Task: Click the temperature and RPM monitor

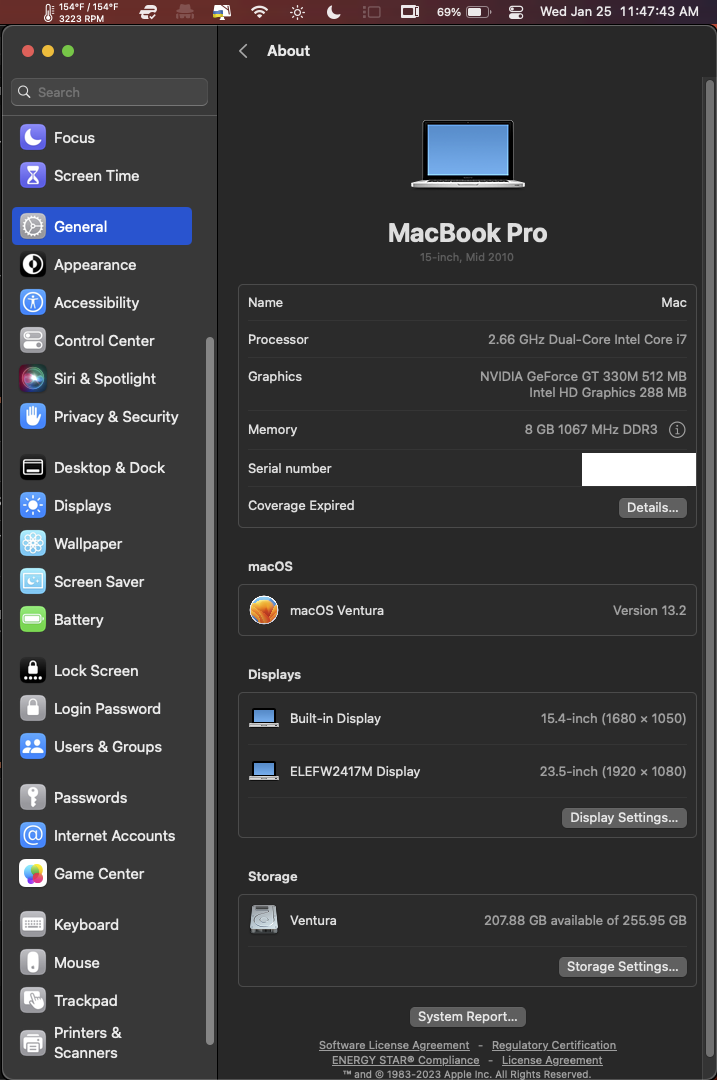Action: pyautogui.click(x=81, y=12)
